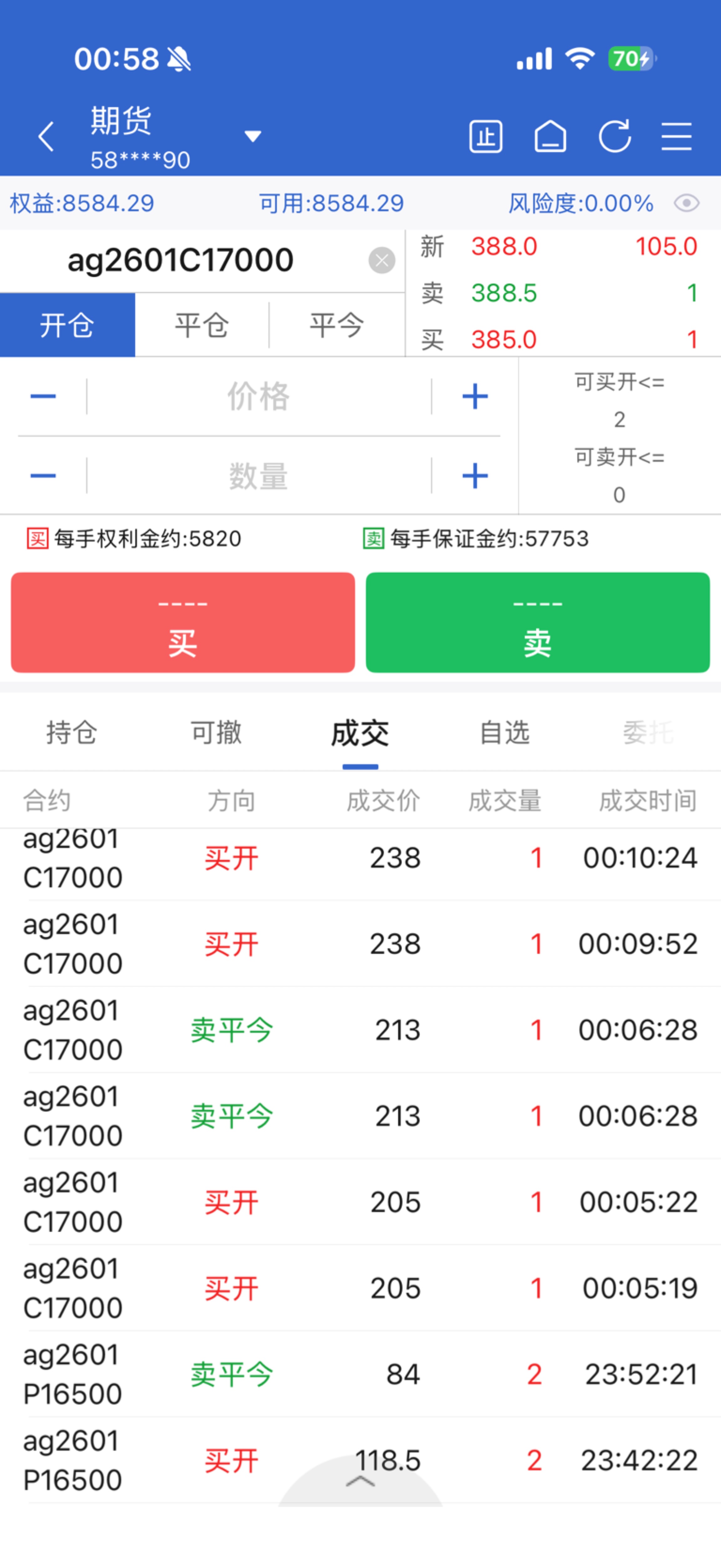The image size is (721, 1568).
Task: Expand the 期货 account dropdown arrow
Action: tap(253, 136)
